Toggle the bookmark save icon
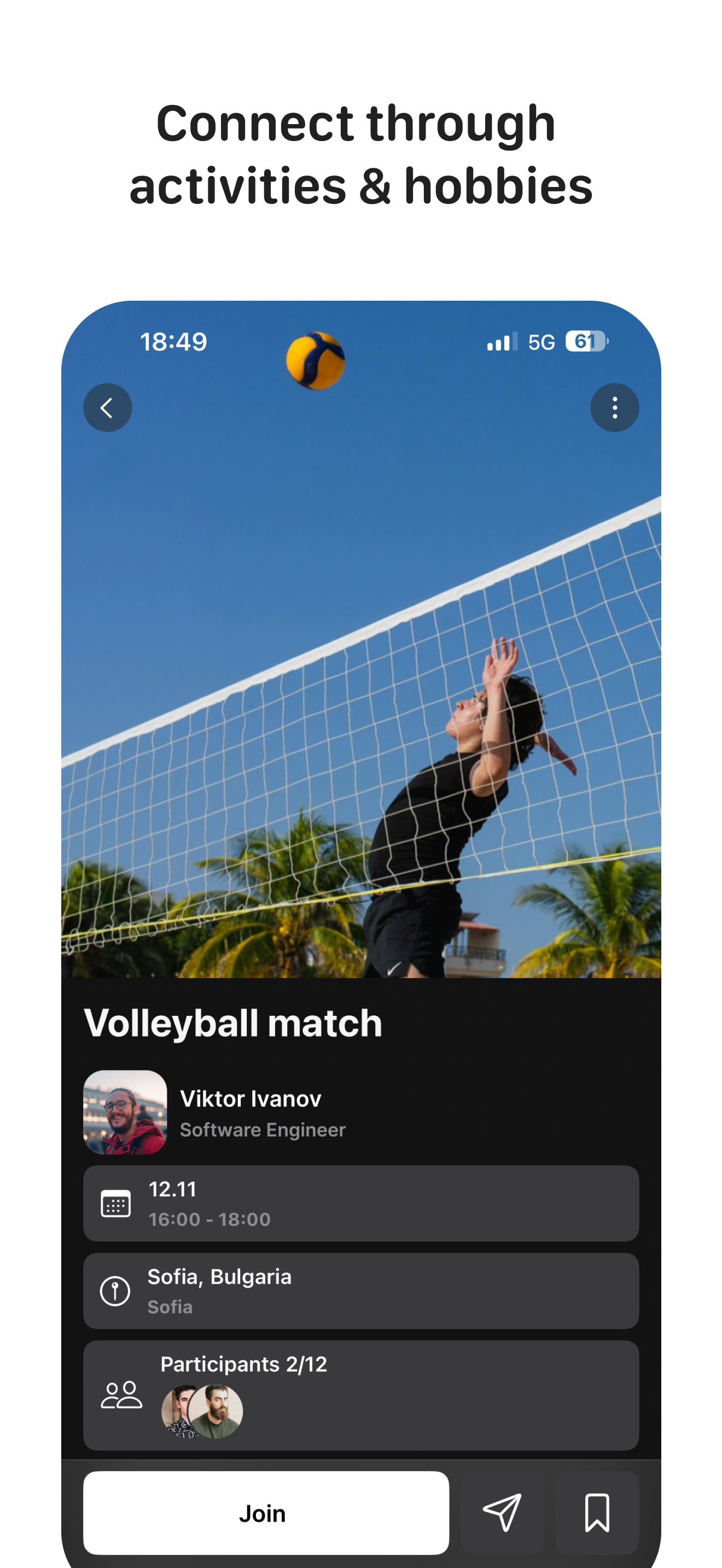 point(597,1512)
